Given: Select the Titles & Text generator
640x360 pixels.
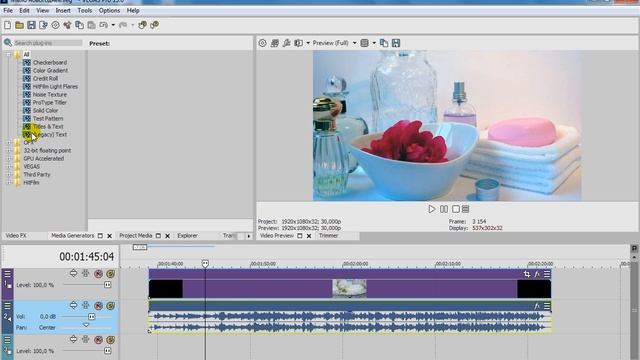Looking at the screenshot, I should 48,127.
